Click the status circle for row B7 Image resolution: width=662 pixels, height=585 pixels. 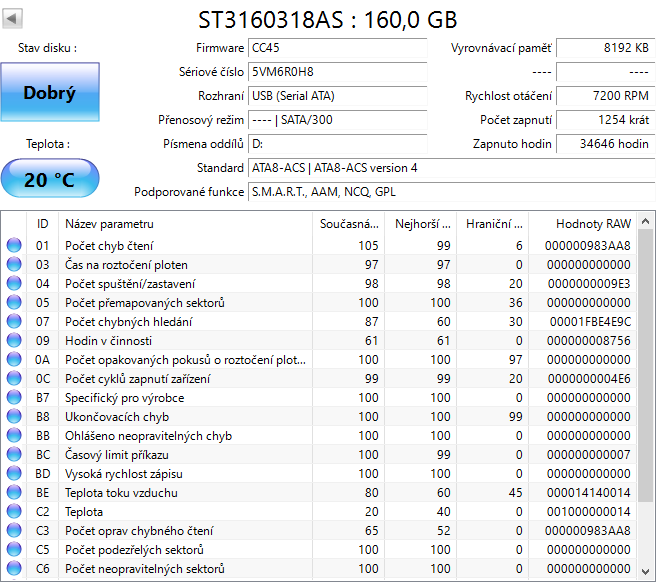14,397
